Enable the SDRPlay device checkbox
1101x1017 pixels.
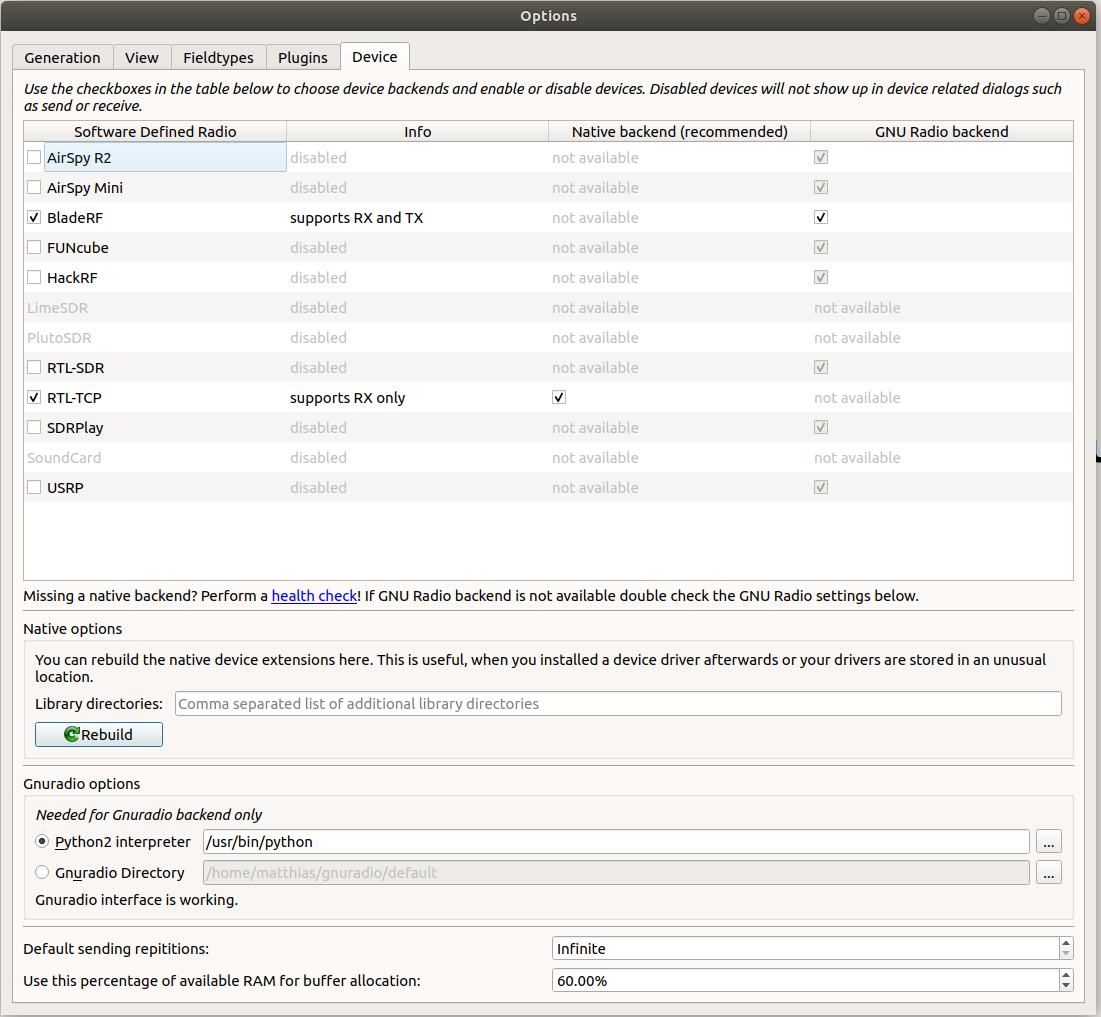point(34,427)
